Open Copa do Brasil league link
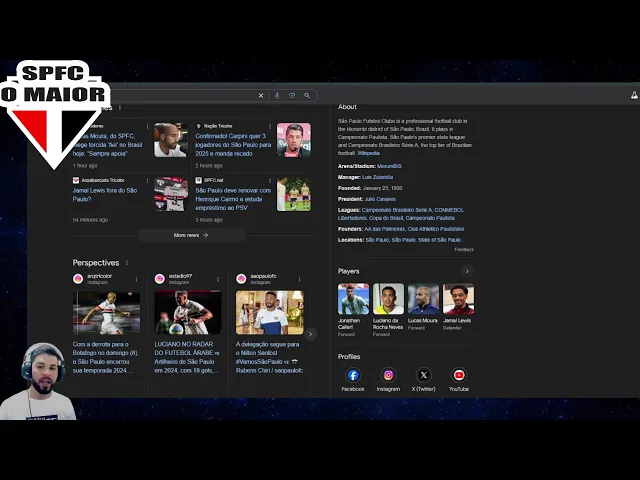This screenshot has width=640, height=480. [x=386, y=218]
